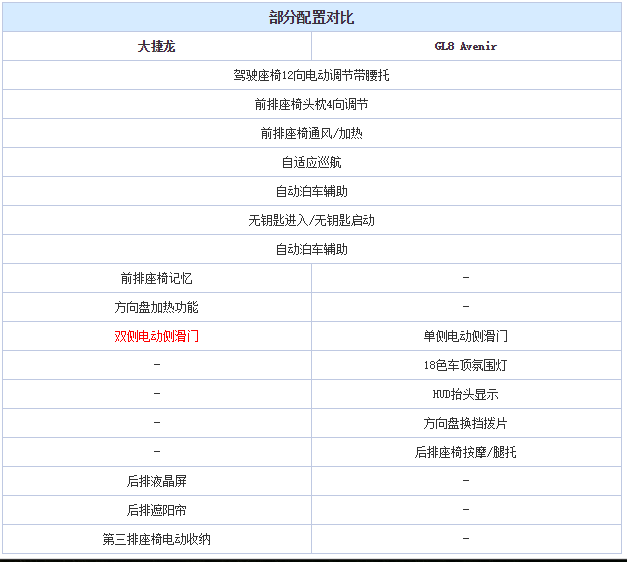Click the row 驾驶座椅12向电动调节带腰托
This screenshot has height=562, width=627.
[312, 75]
